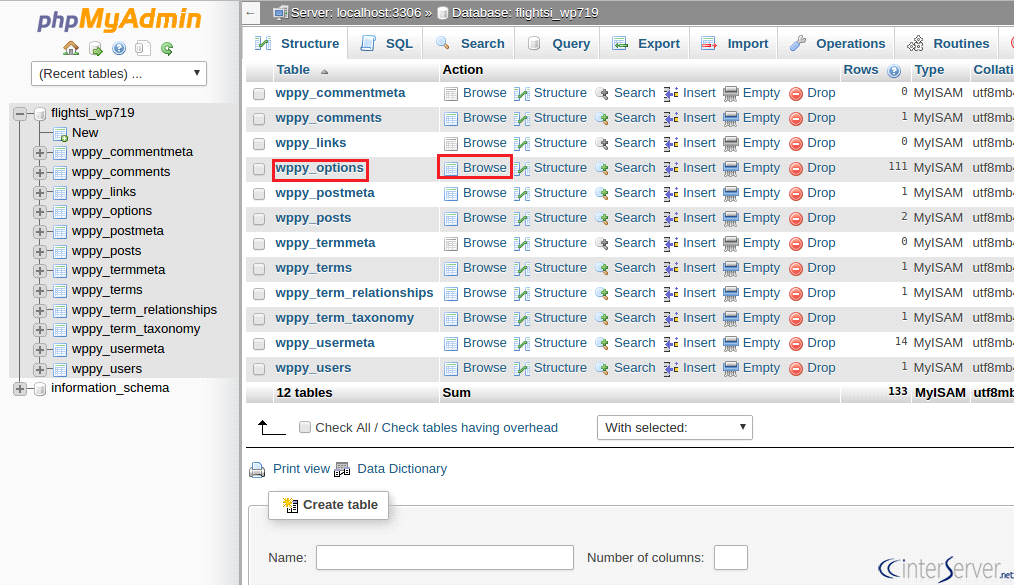Open the blue question mark documentation icon
This screenshot has width=1014, height=585.
point(119,48)
